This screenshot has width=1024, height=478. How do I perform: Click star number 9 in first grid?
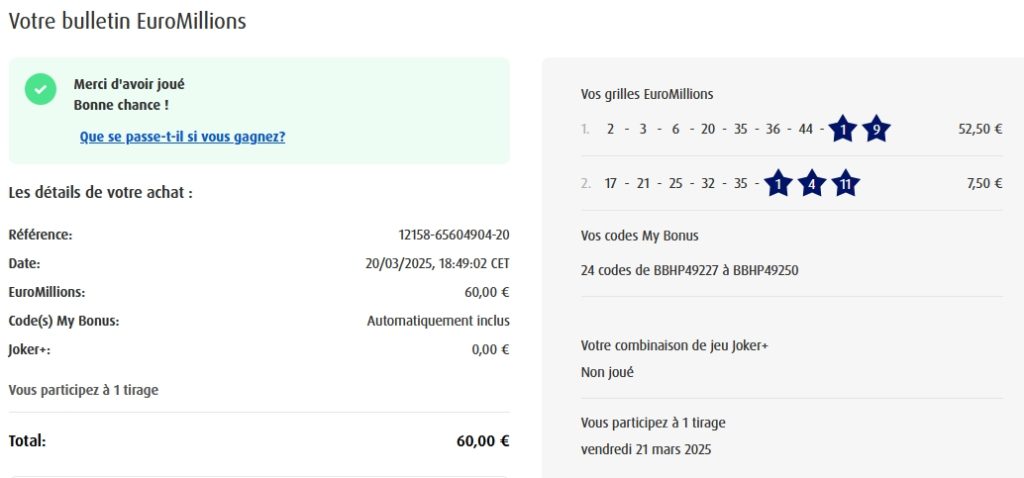click(x=876, y=129)
